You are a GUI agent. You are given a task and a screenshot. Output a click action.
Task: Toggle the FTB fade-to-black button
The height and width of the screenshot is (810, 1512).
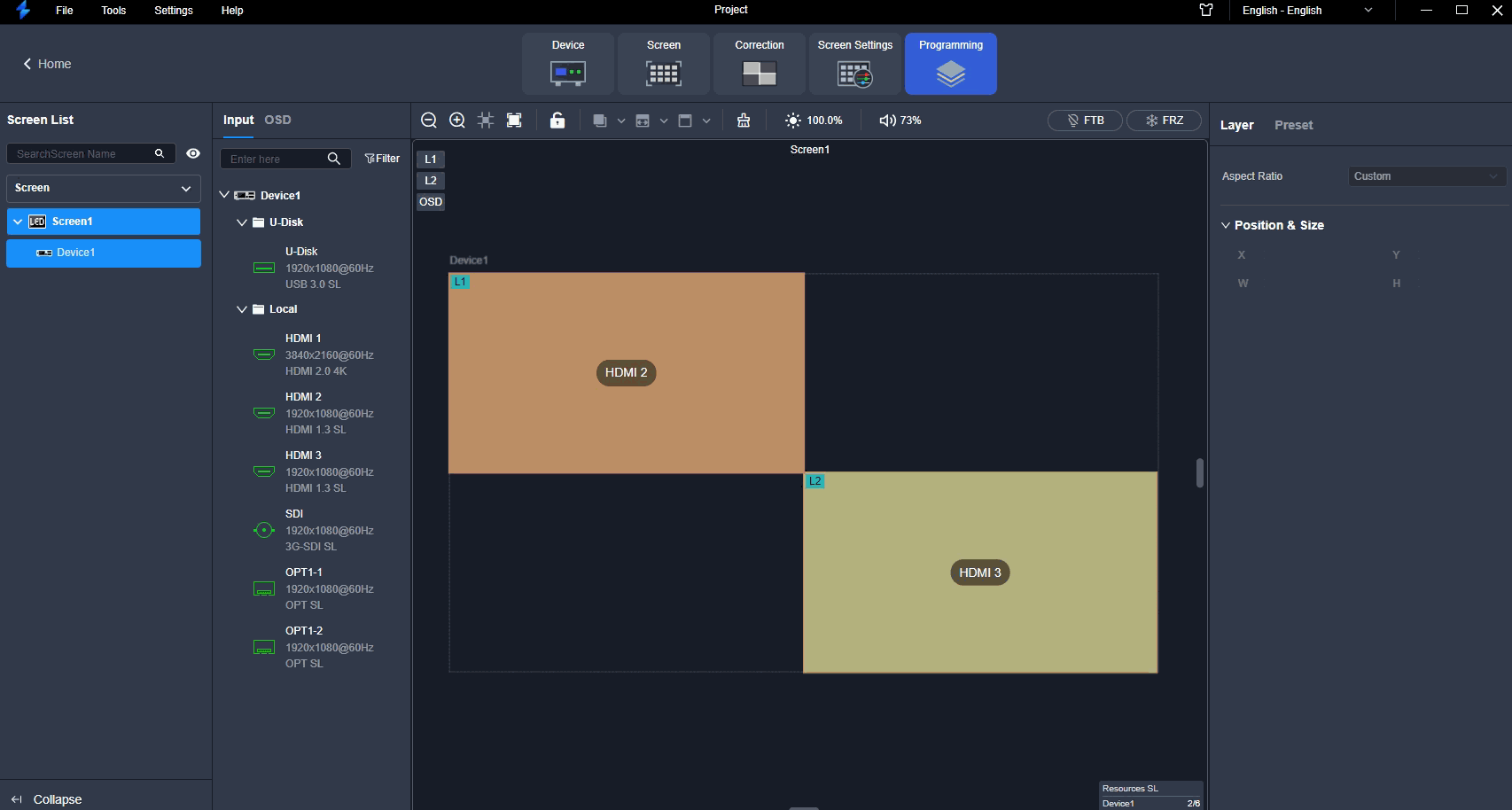pyautogui.click(x=1085, y=121)
